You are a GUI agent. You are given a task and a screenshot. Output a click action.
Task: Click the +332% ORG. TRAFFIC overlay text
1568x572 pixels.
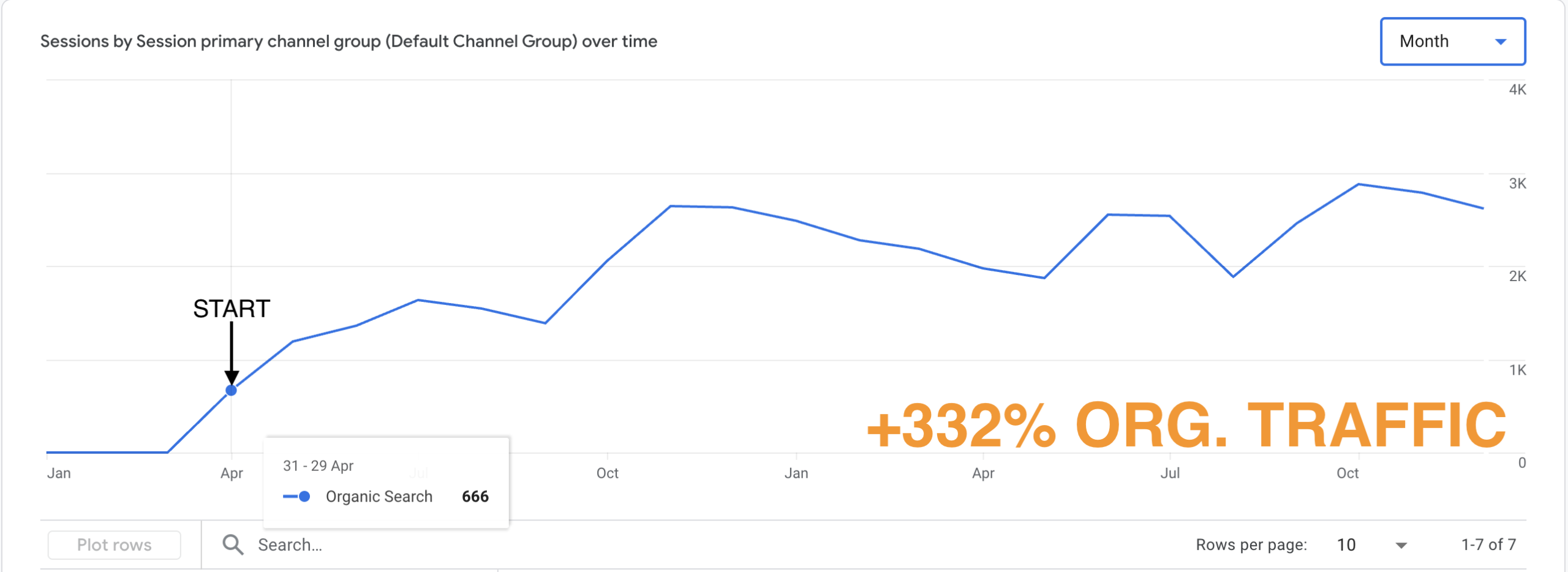(x=1186, y=426)
